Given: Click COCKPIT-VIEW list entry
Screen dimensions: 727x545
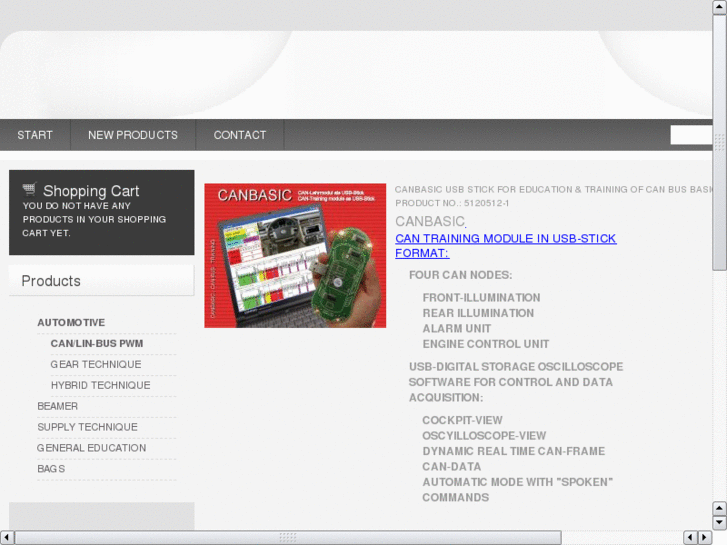Looking at the screenshot, I should pyautogui.click(x=462, y=420).
